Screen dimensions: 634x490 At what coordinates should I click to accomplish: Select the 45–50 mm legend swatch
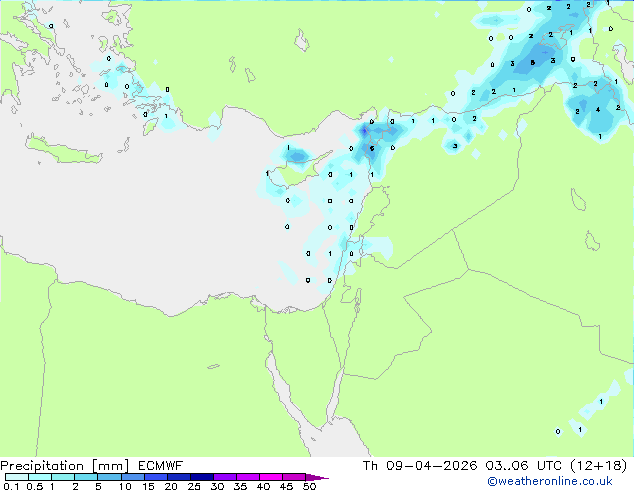tap(294, 477)
